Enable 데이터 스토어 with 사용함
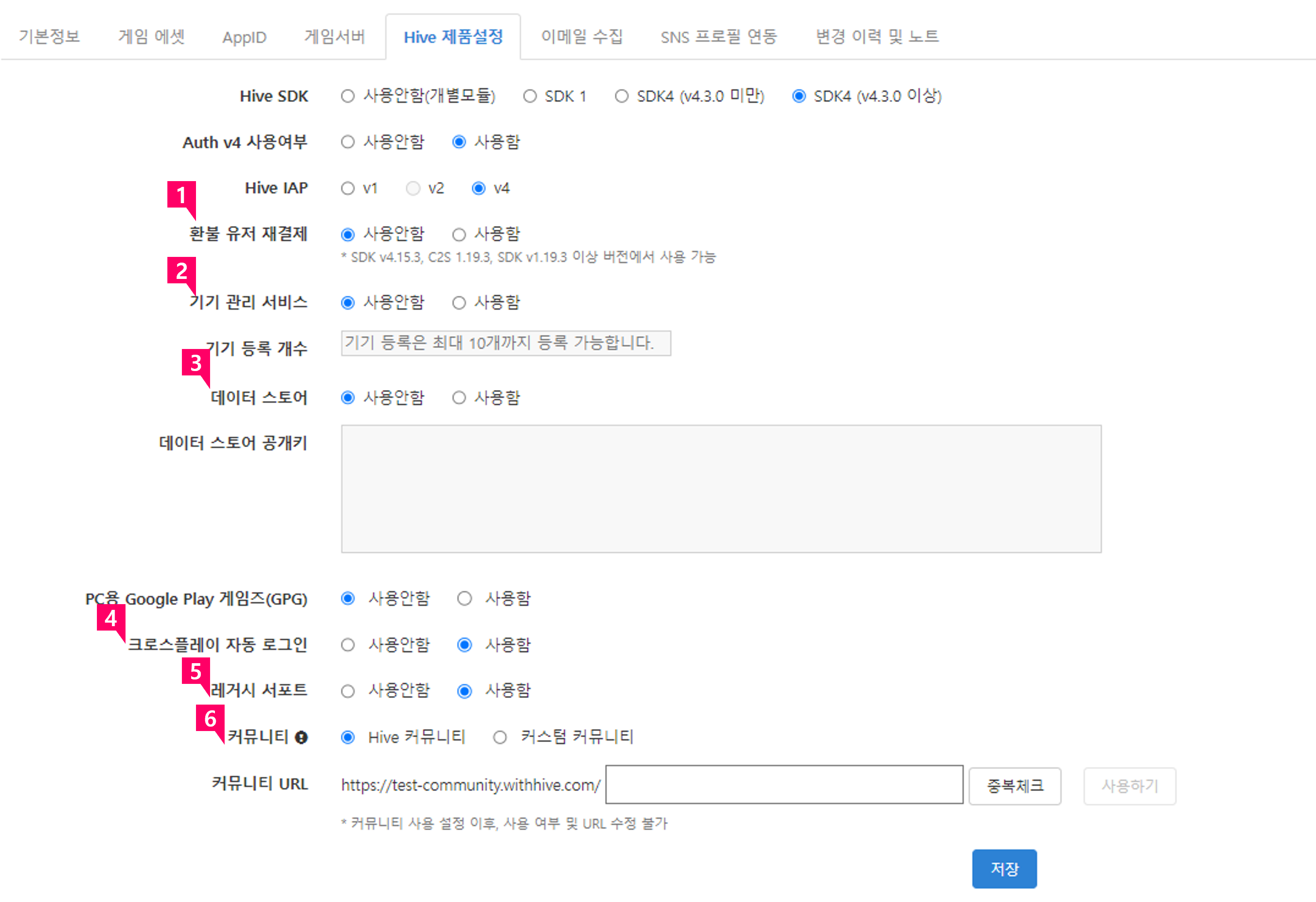 tap(459, 398)
